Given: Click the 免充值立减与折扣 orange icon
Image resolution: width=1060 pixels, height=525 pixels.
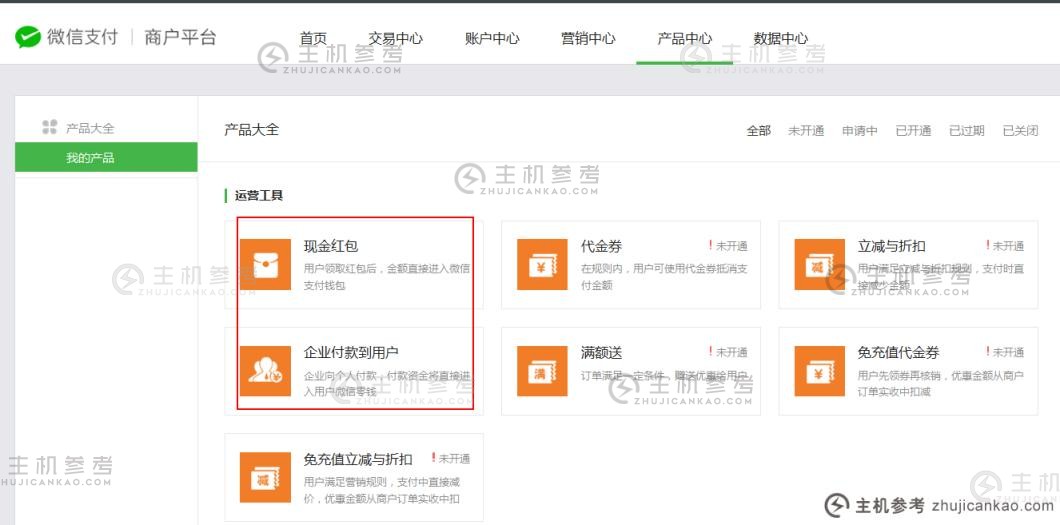Looking at the screenshot, I should 265,478.
